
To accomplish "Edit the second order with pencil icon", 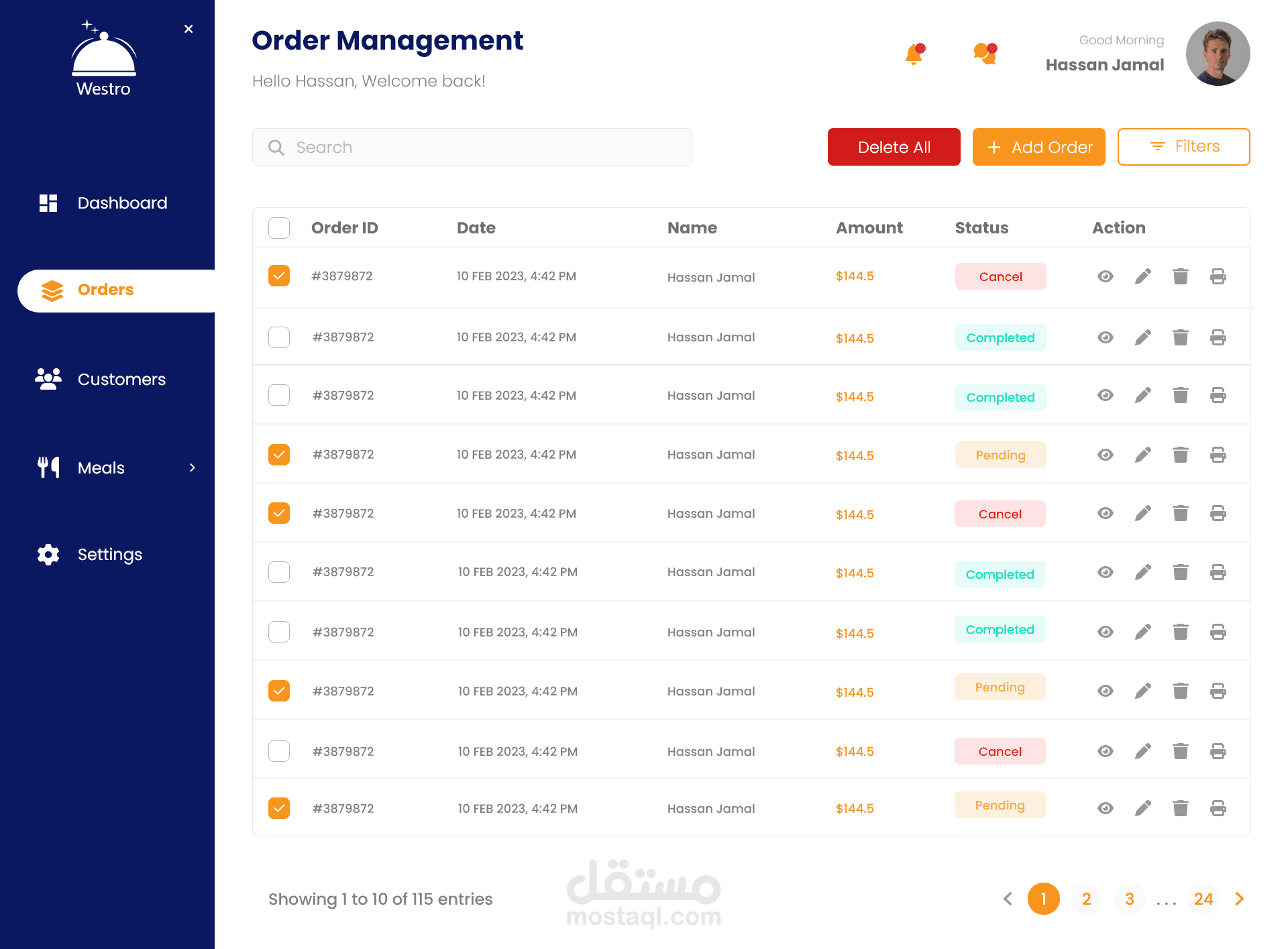I will tap(1142, 337).
